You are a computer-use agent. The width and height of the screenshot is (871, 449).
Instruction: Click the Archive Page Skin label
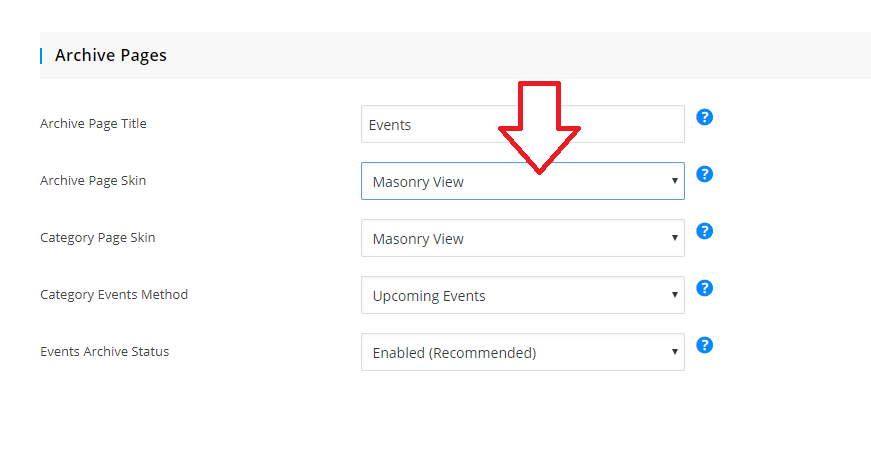pos(93,181)
